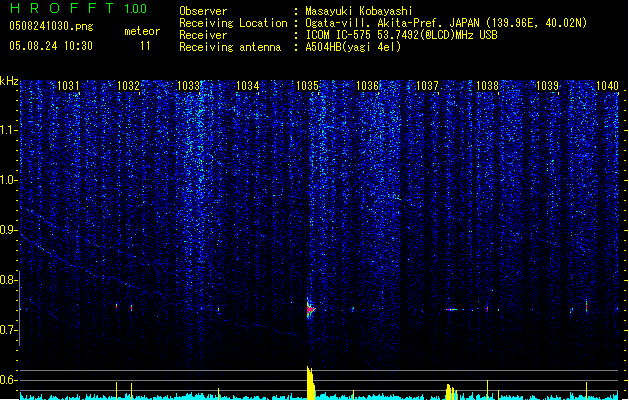Click the 0.6 frequency axis label
Screen dimensions: 629x400
click(8, 380)
